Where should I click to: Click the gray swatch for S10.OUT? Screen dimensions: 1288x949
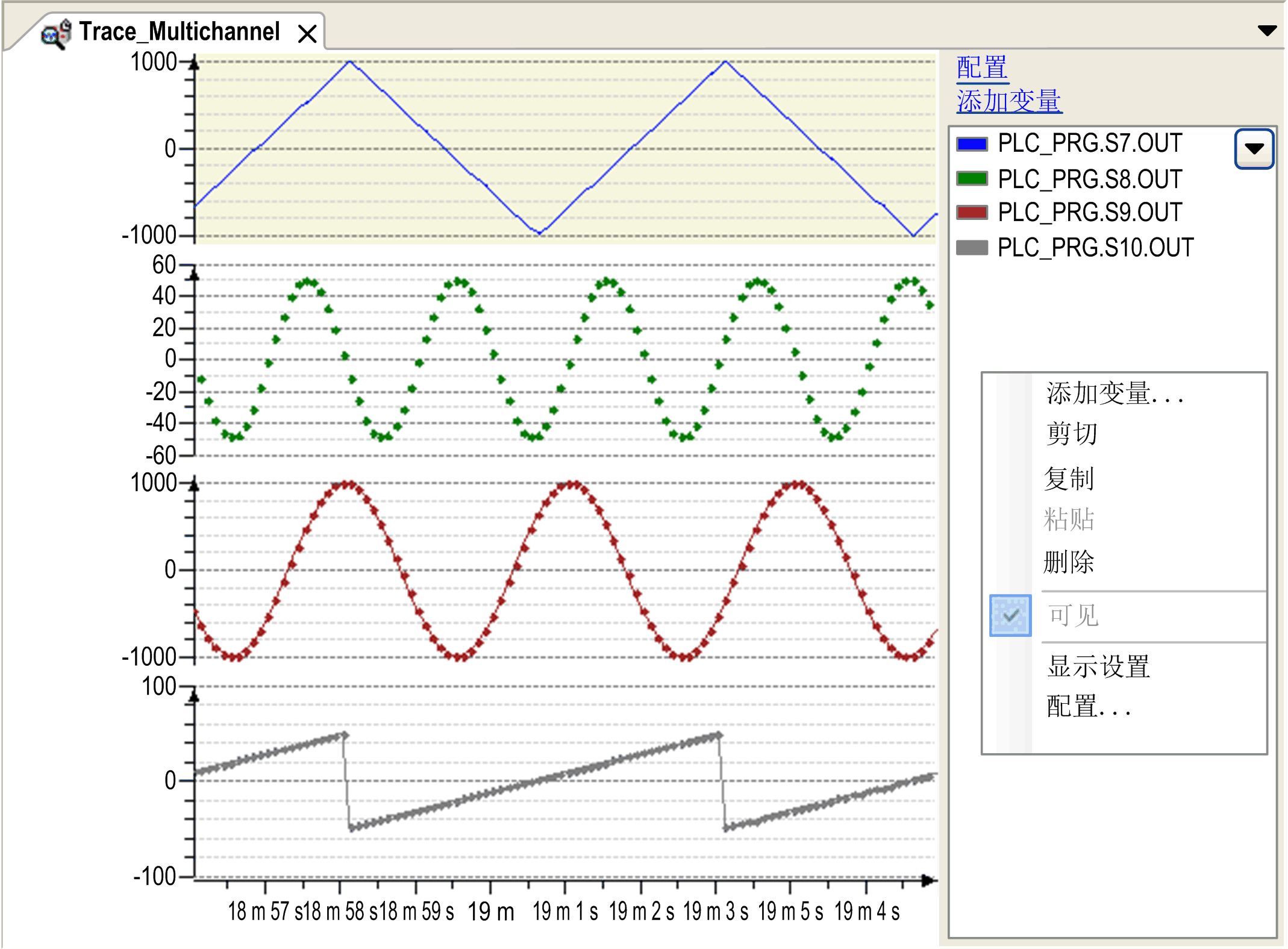click(972, 248)
